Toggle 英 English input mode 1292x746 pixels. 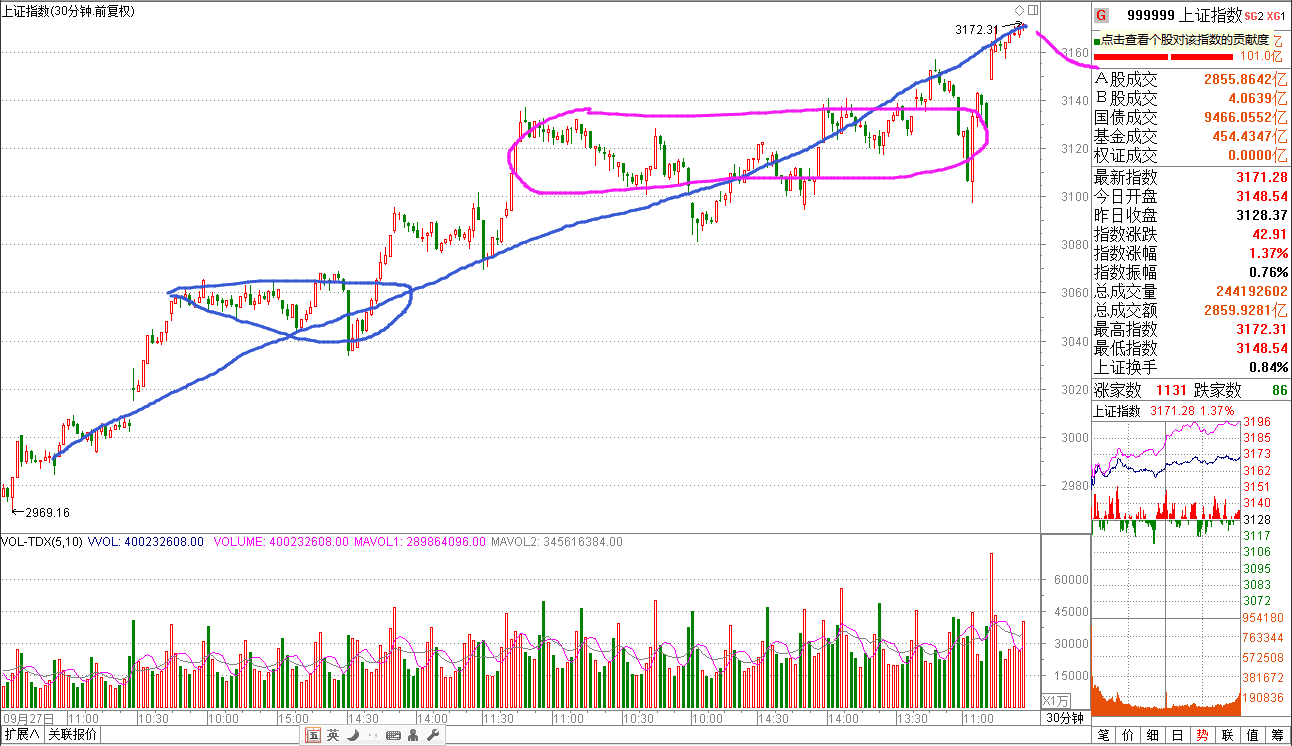click(332, 736)
